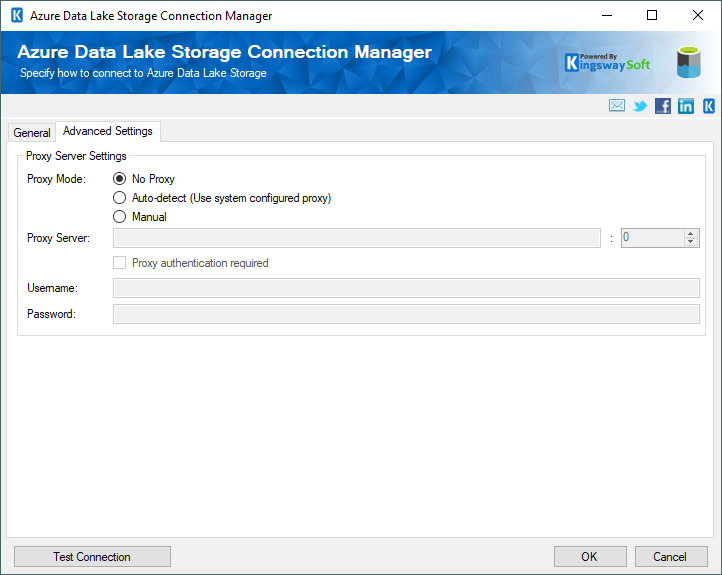The width and height of the screenshot is (722, 575).
Task: Click the Proxy Server address field
Action: (357, 238)
